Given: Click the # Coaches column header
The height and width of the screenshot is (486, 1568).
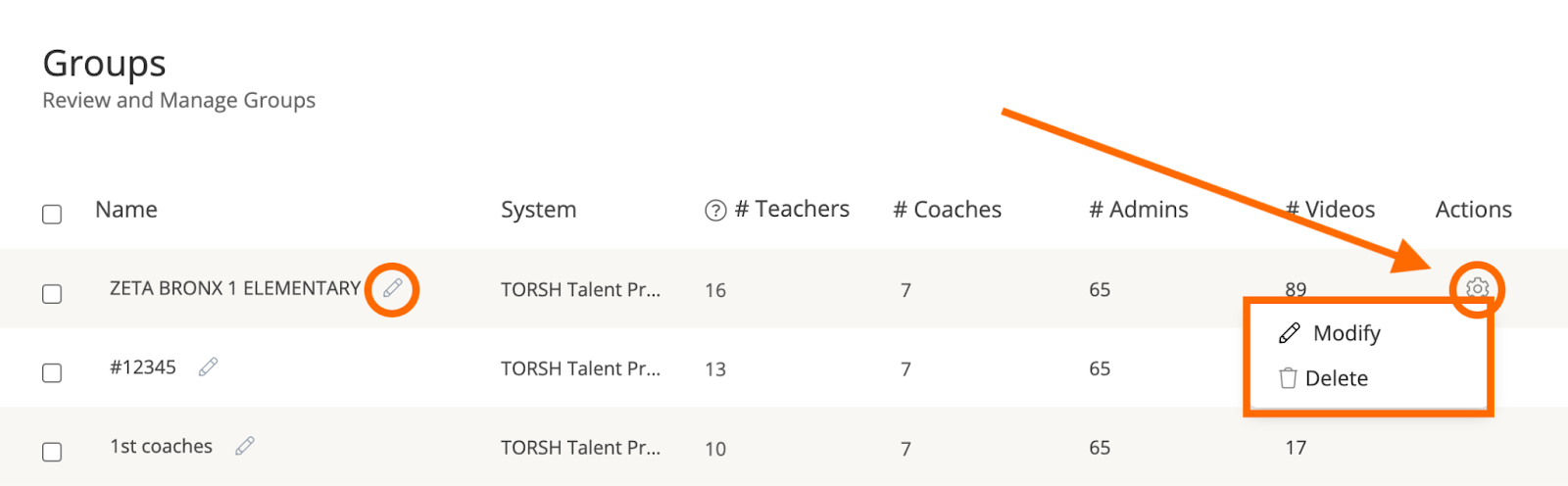Looking at the screenshot, I should [947, 210].
